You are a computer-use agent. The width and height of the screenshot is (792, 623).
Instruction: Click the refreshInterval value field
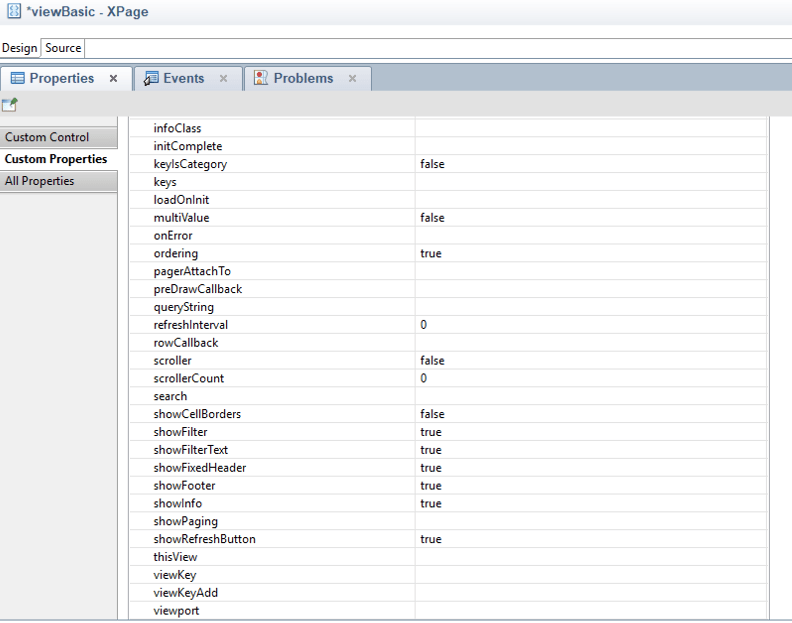tap(590, 325)
